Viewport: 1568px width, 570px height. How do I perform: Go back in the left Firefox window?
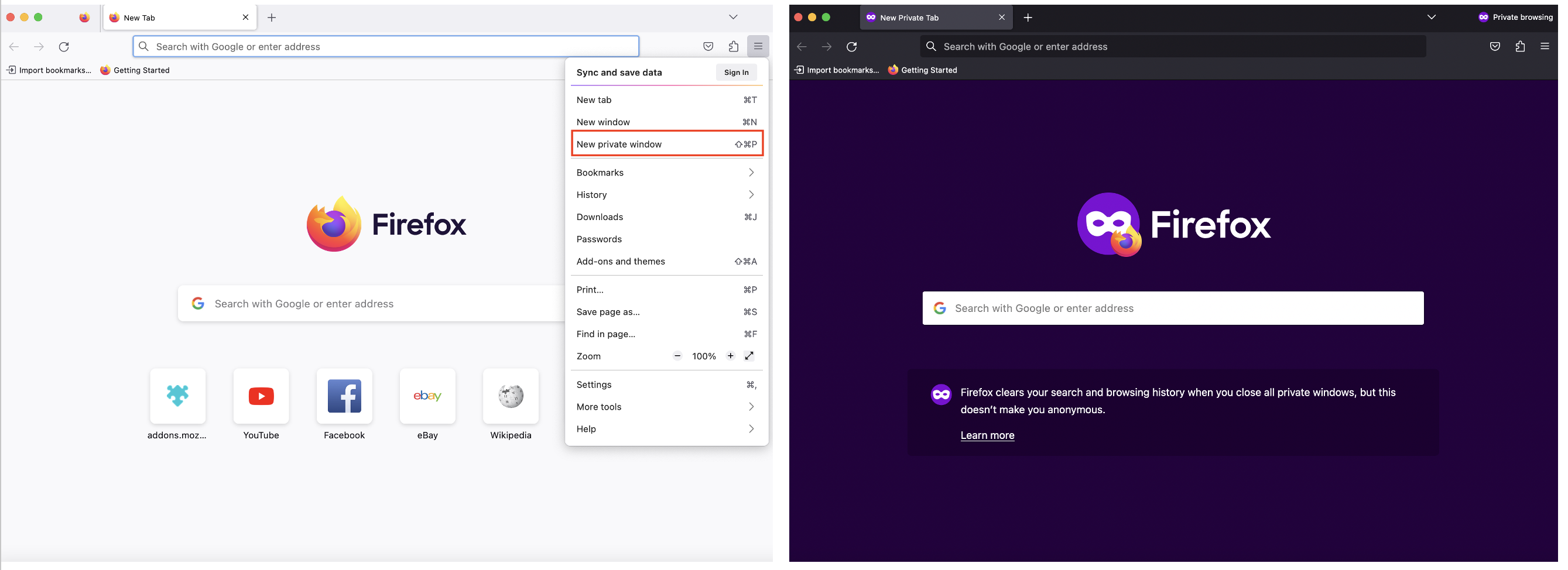pos(14,47)
